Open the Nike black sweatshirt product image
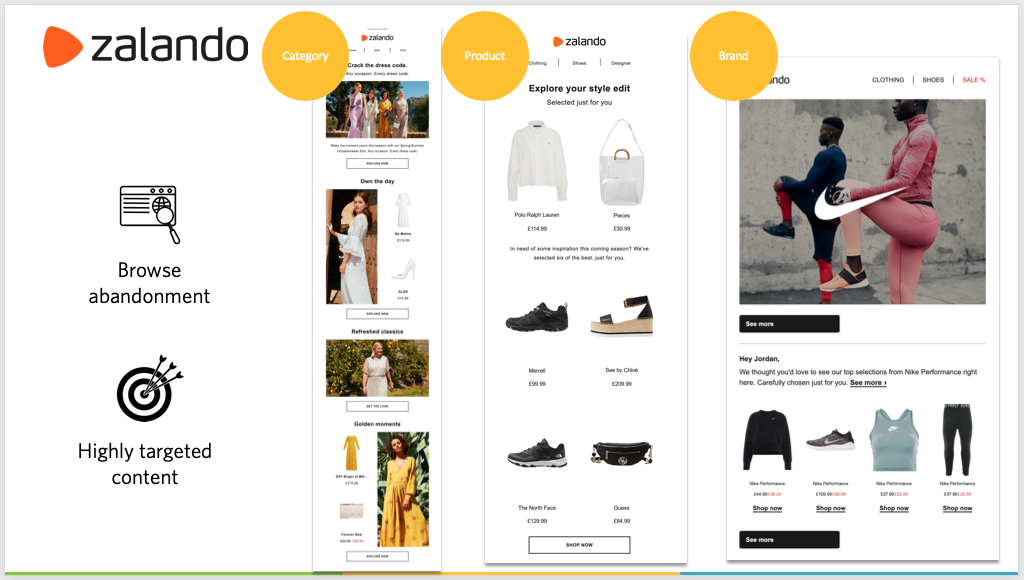The height and width of the screenshot is (580, 1024). coord(767,440)
